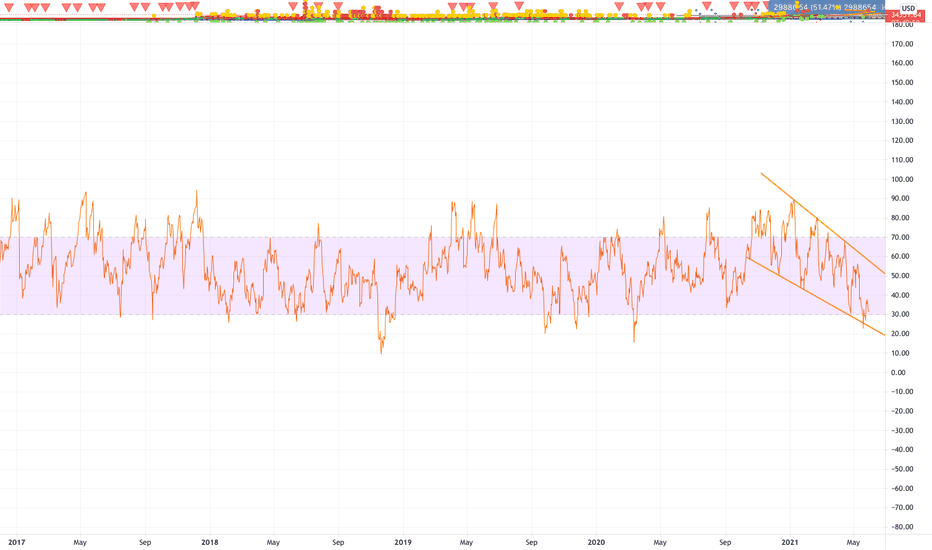Select the upper descending orange trendline
This screenshot has height=550, width=932.
pyautogui.click(x=823, y=224)
